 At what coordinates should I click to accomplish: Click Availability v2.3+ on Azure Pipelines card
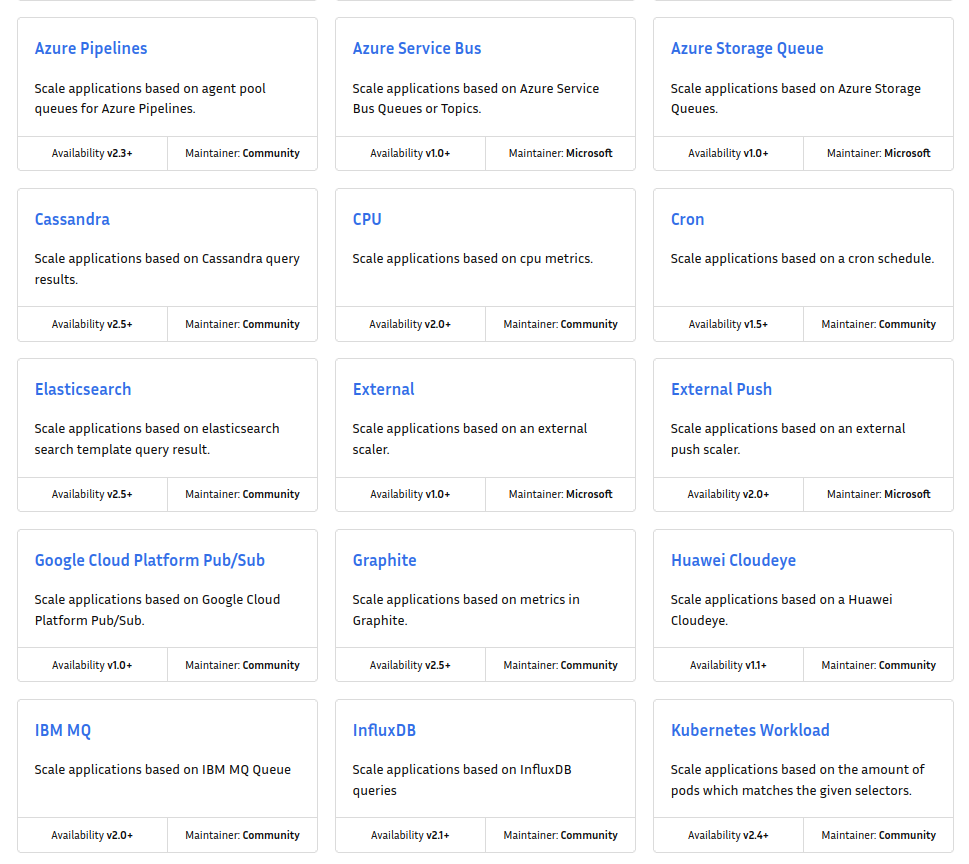click(92, 153)
